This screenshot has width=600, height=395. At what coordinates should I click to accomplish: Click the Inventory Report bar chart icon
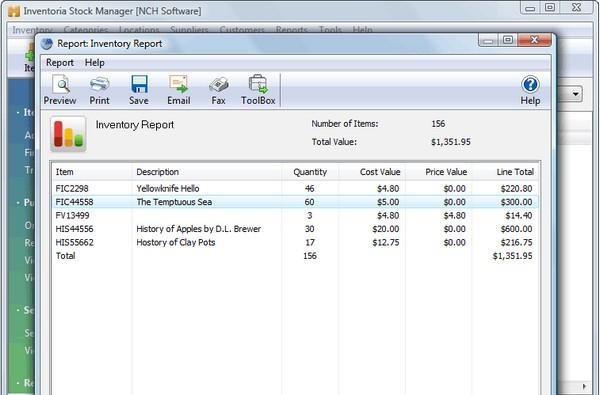[68, 134]
